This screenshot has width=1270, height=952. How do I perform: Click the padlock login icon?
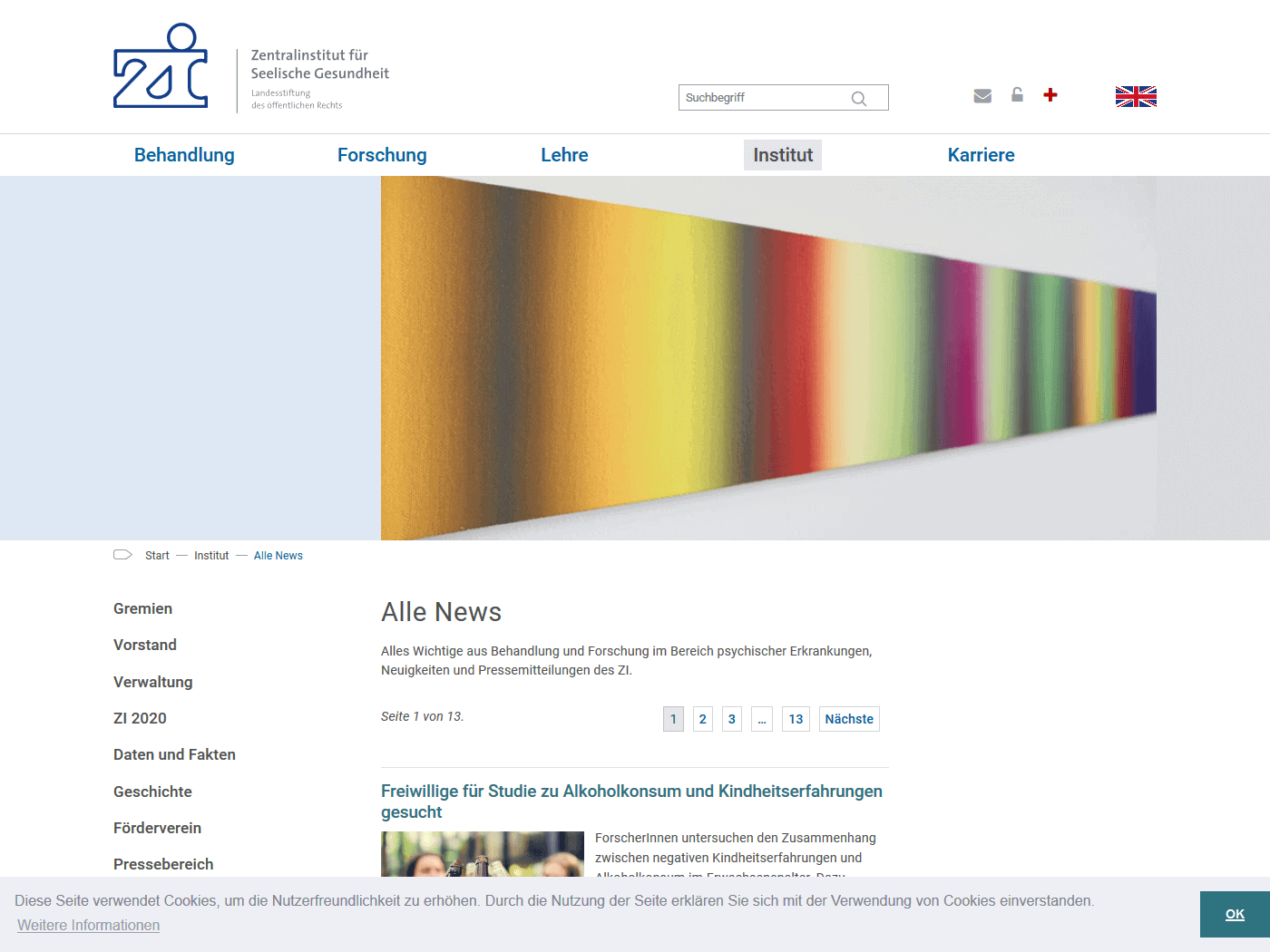click(1017, 95)
